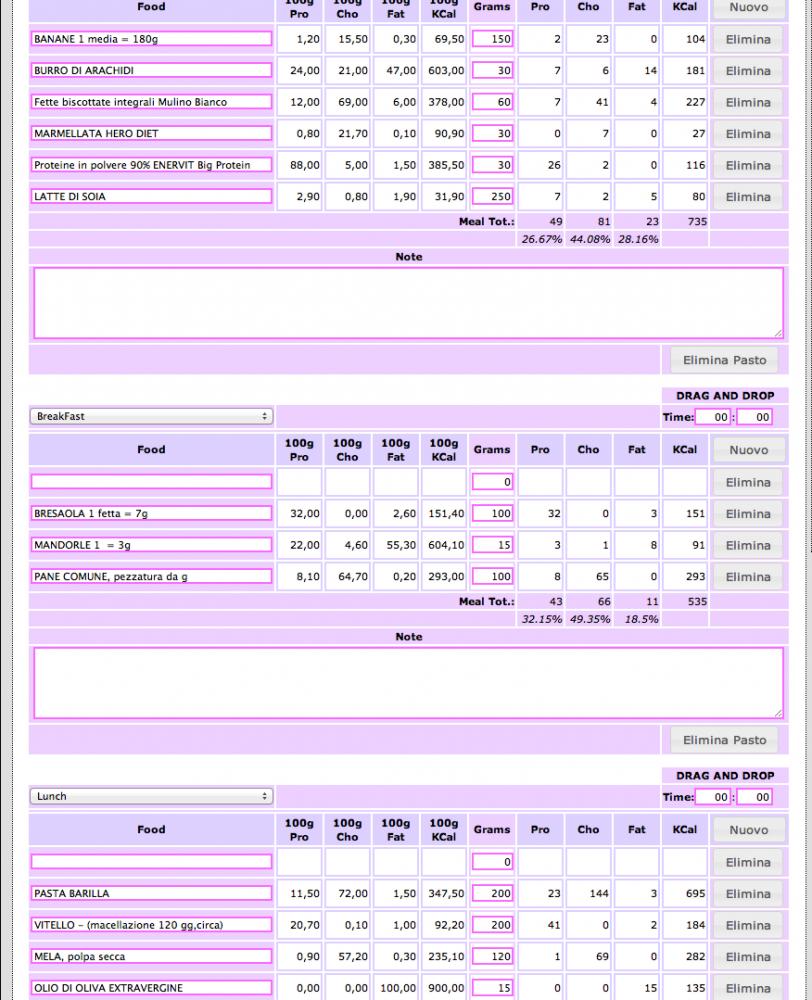812x1000 pixels.
Task: Delete the Fette biscottate integrali row
Action: click(748, 102)
